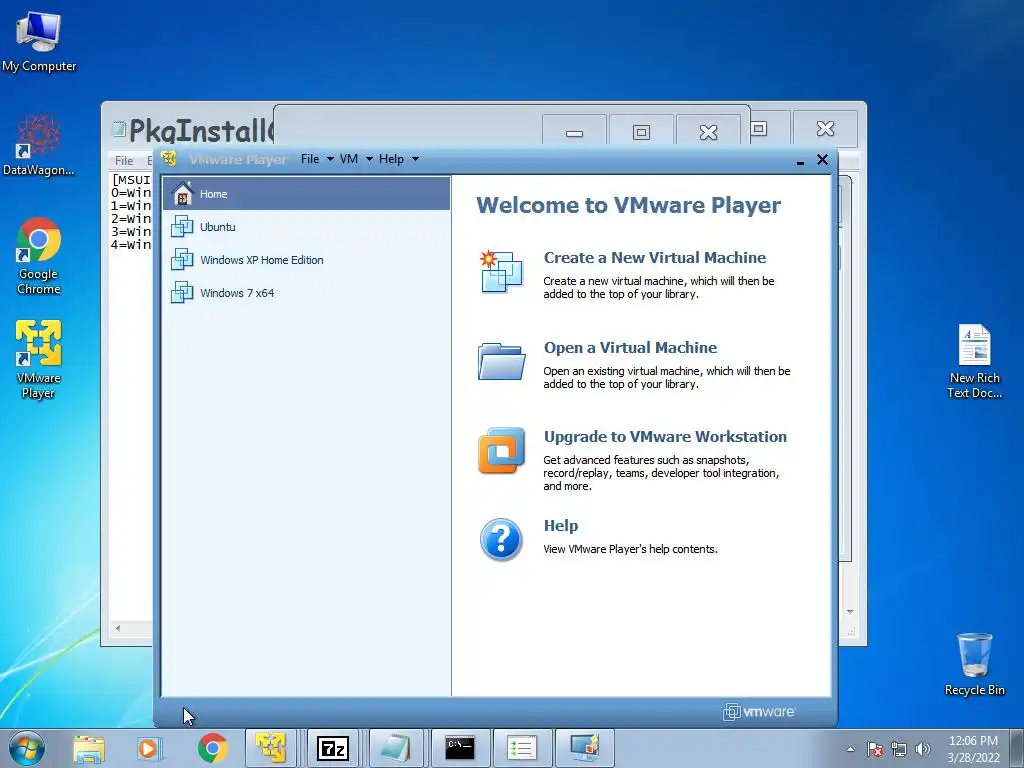Click the File menu dropdown arrow
Image resolution: width=1024 pixels, height=768 pixels.
(330, 159)
